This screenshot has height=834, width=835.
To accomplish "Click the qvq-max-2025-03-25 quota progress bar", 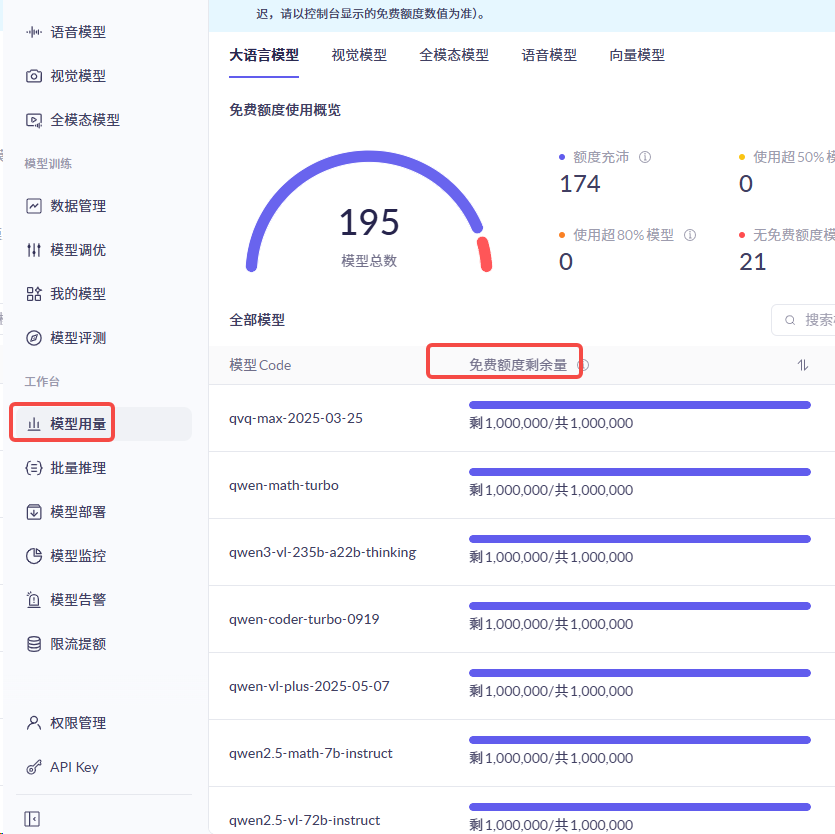I will pyautogui.click(x=640, y=405).
